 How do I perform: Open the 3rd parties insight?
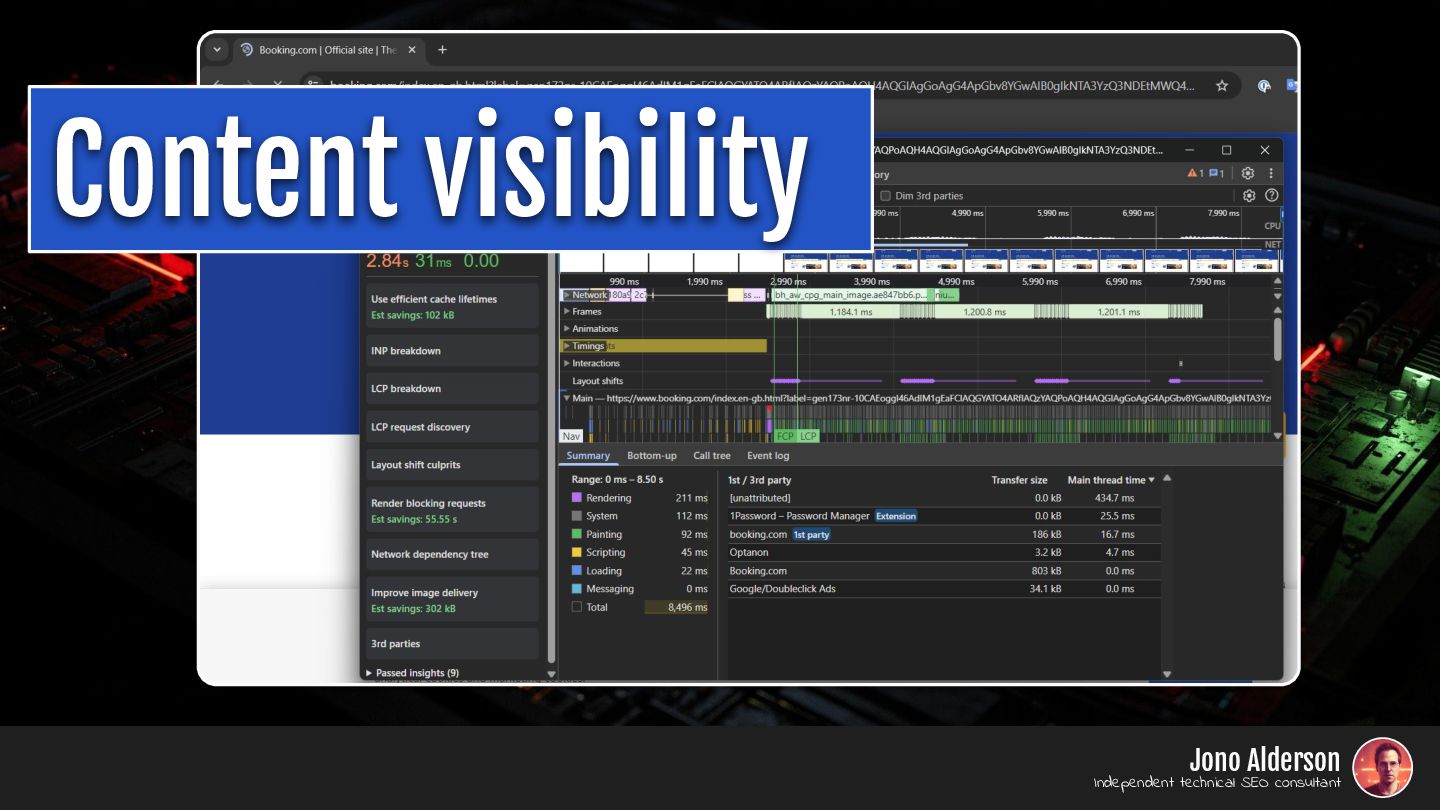tap(452, 644)
